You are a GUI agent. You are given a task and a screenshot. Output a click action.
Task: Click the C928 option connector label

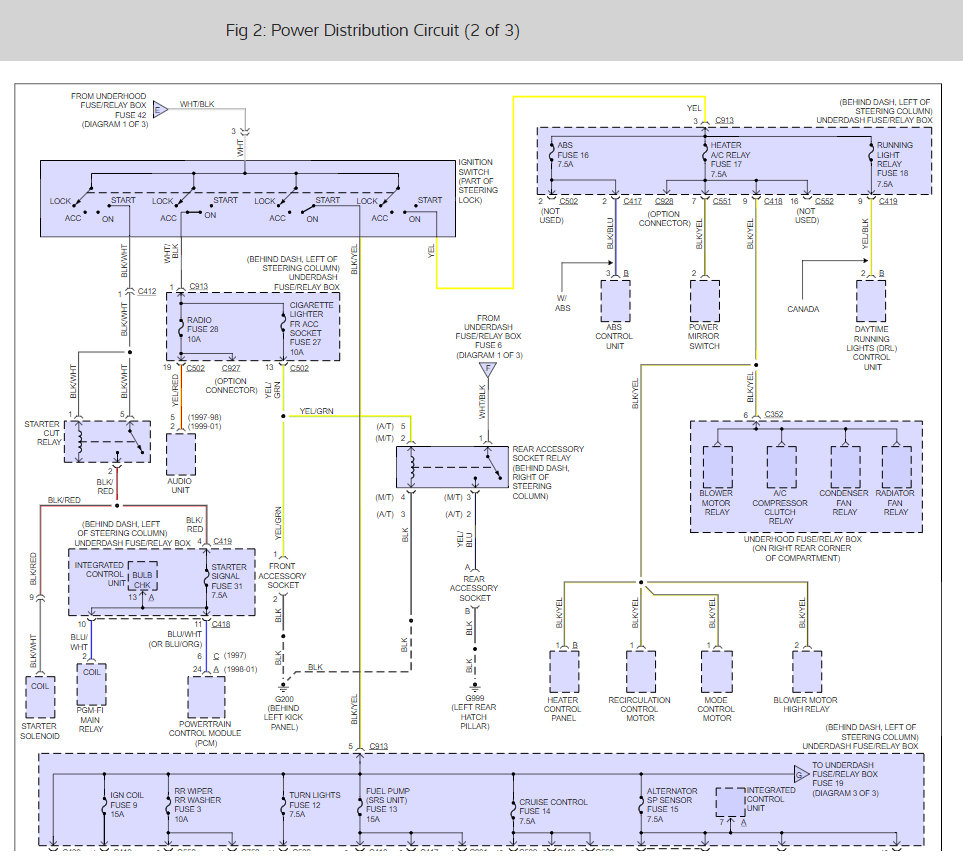(664, 201)
